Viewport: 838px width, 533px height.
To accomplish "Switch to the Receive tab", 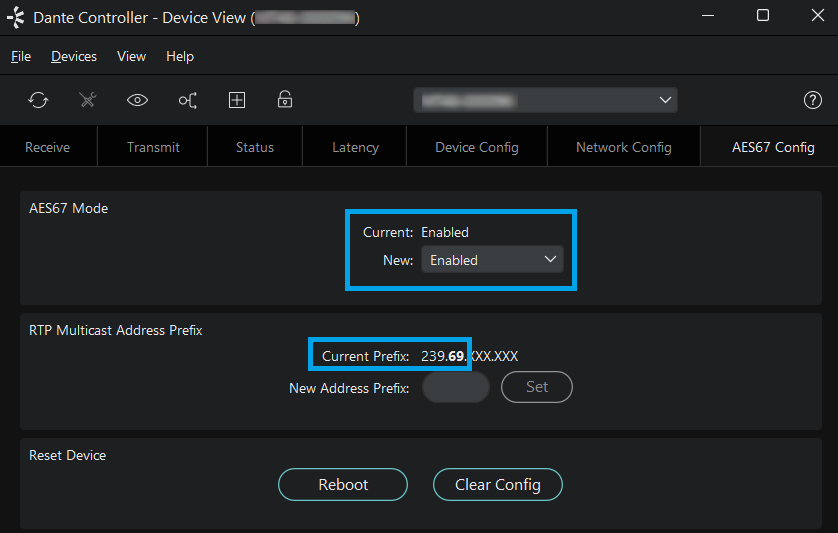I will click(x=48, y=147).
